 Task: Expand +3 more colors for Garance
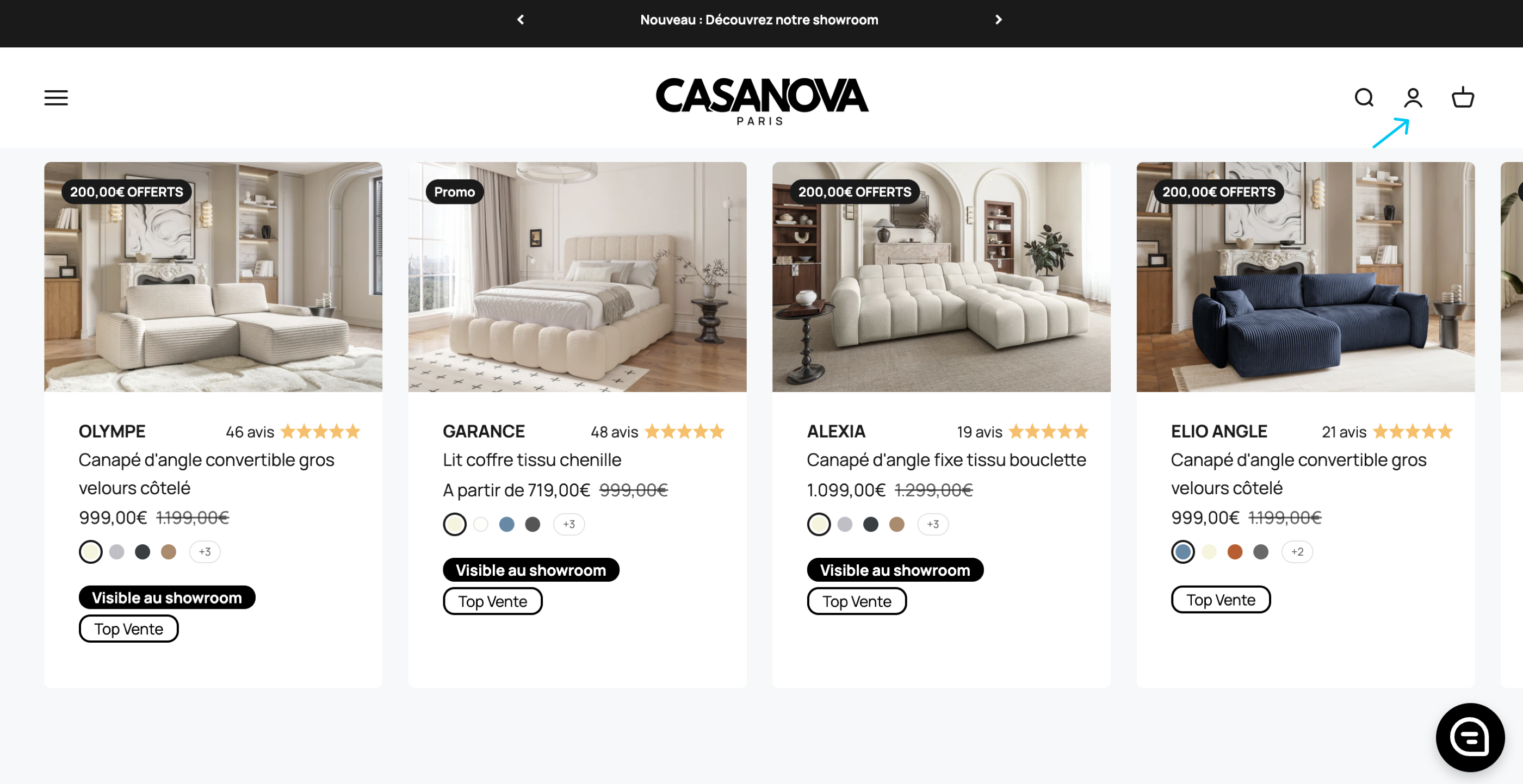click(569, 524)
